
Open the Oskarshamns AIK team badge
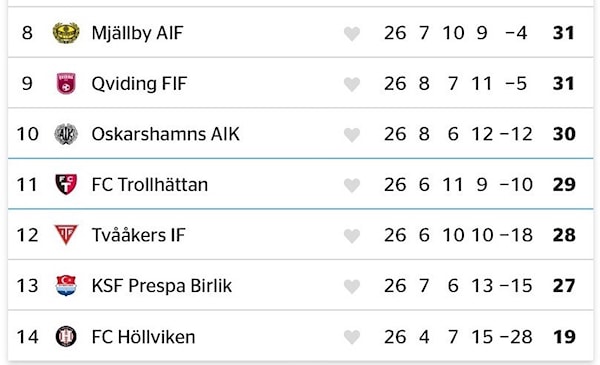tap(66, 134)
